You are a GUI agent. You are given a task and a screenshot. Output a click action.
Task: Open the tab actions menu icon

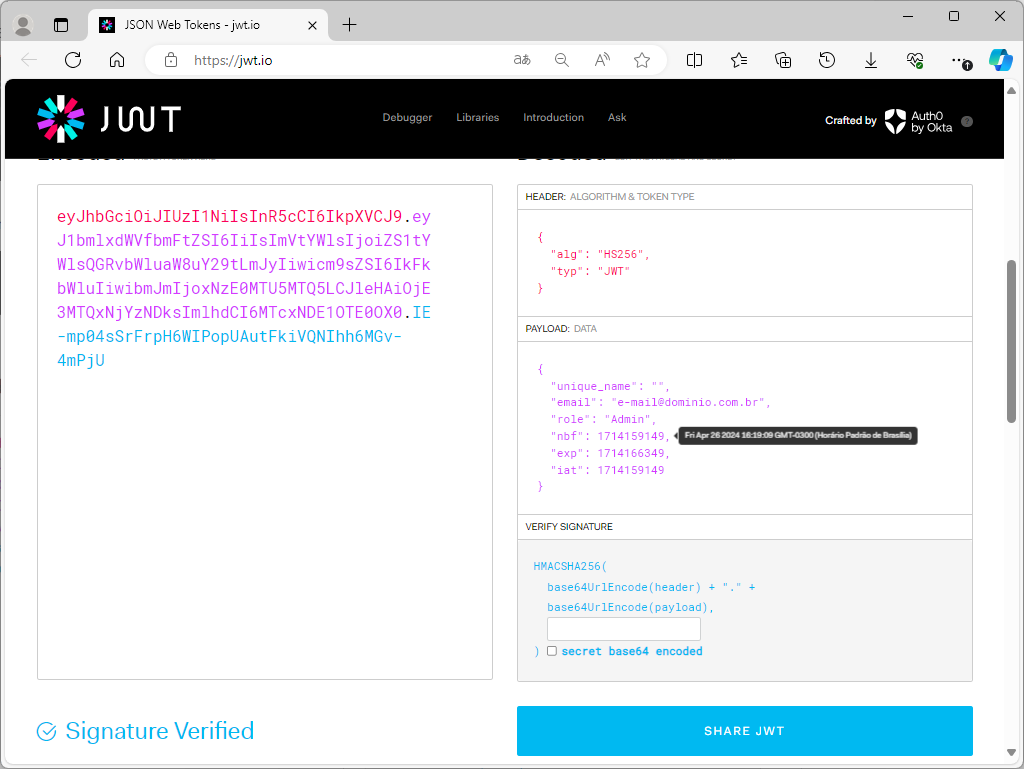click(61, 25)
